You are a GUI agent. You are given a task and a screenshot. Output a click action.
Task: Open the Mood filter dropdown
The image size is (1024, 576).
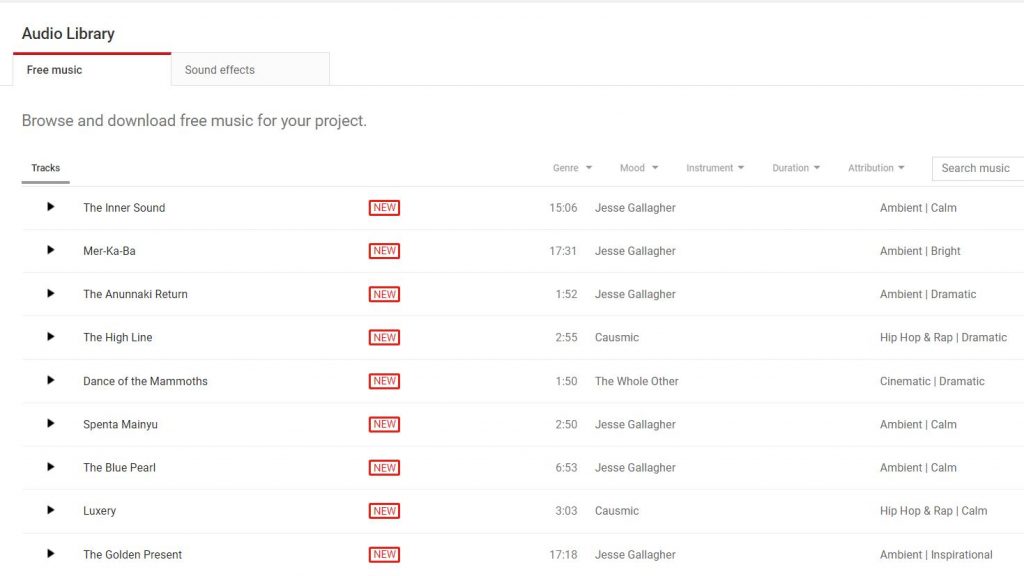point(639,168)
